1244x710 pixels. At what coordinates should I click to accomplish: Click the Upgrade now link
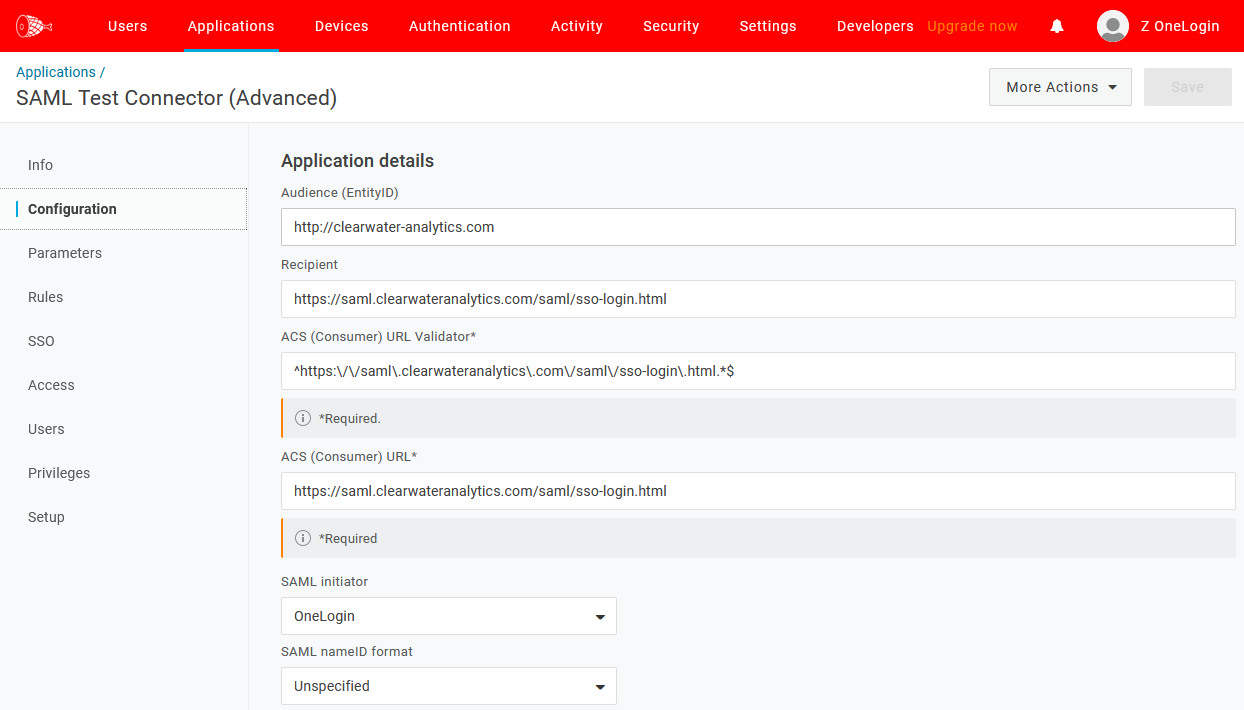tap(972, 26)
